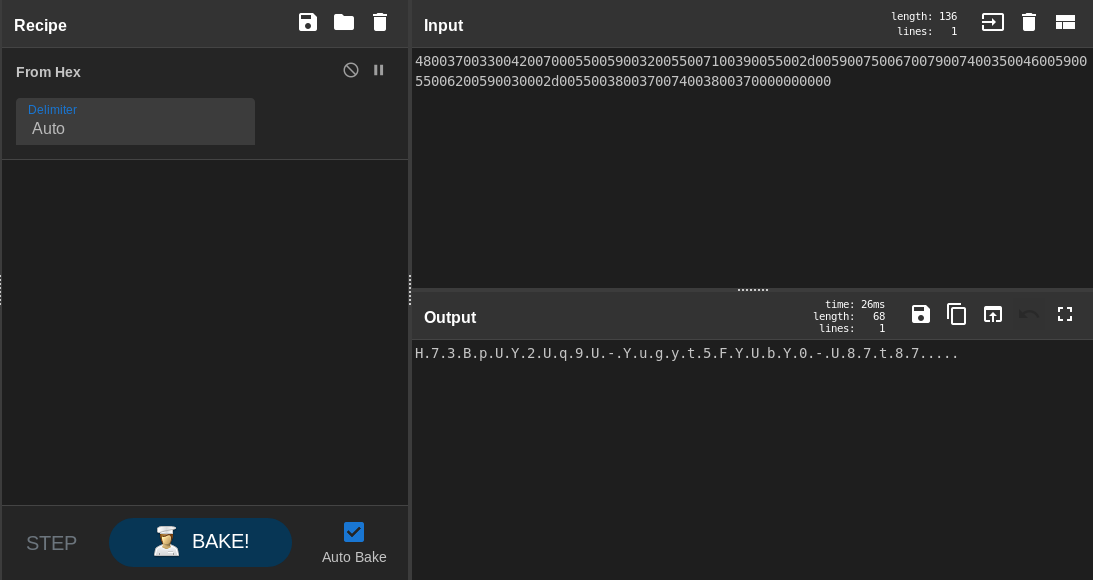Open file as input icon
Image resolution: width=1093 pixels, height=580 pixels.
click(992, 22)
